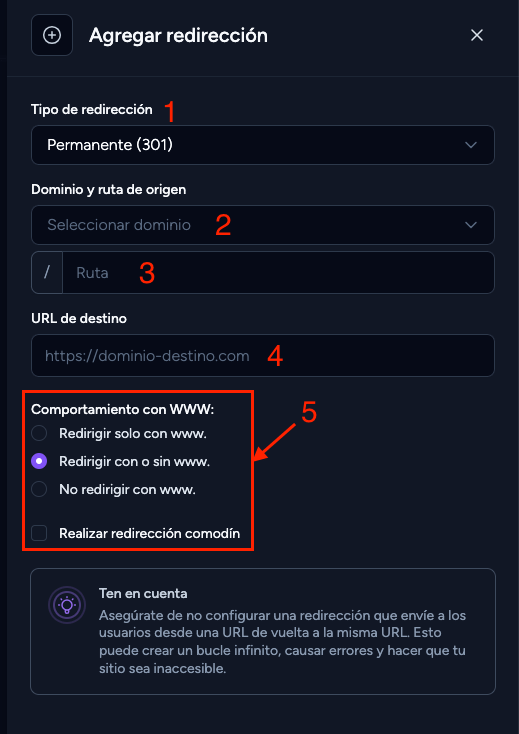The height and width of the screenshot is (734, 519).
Task: Click the URL de destino input field
Action: [x=263, y=356]
